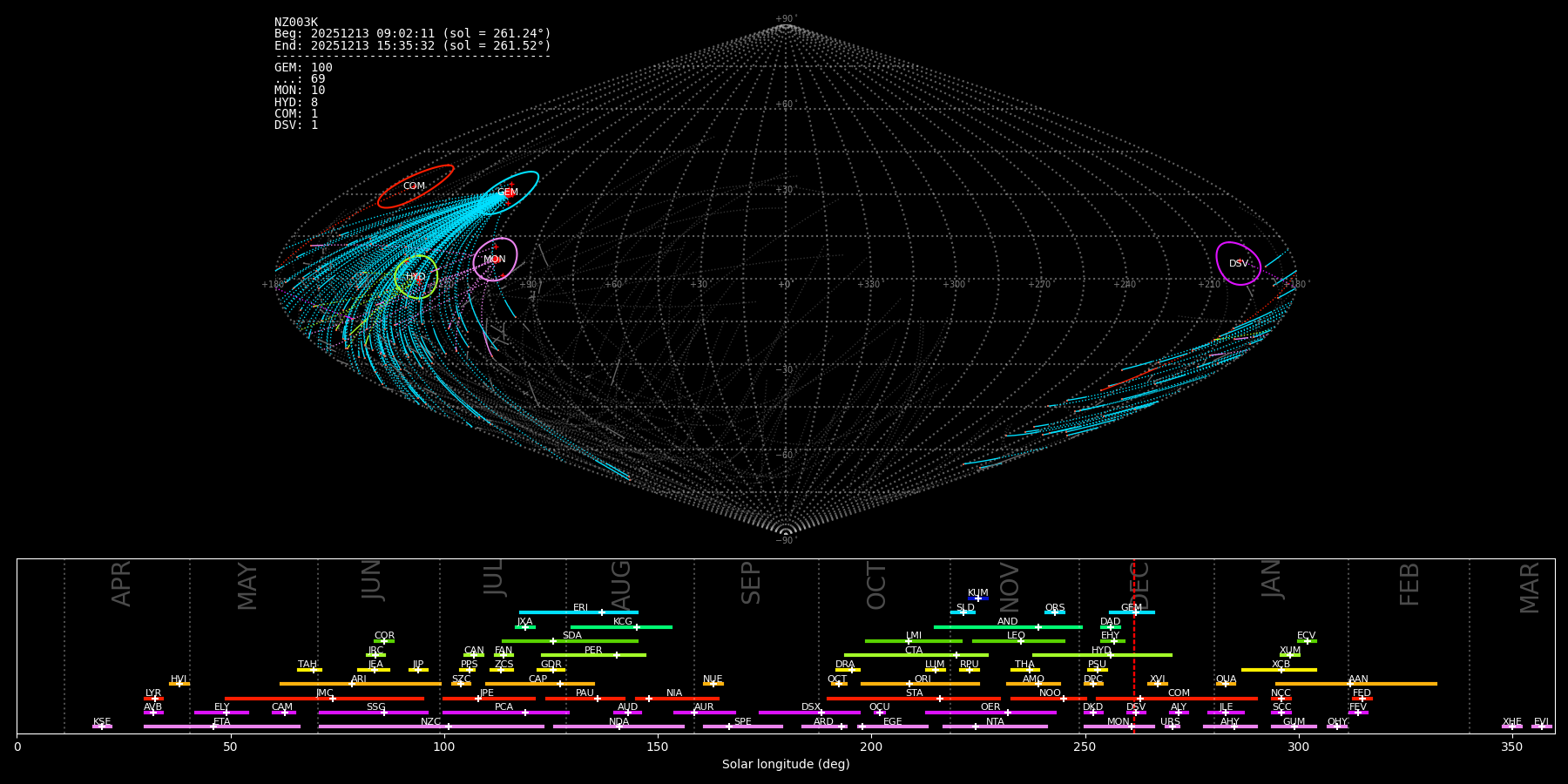Click the HYD radiant label on sky map

click(416, 277)
